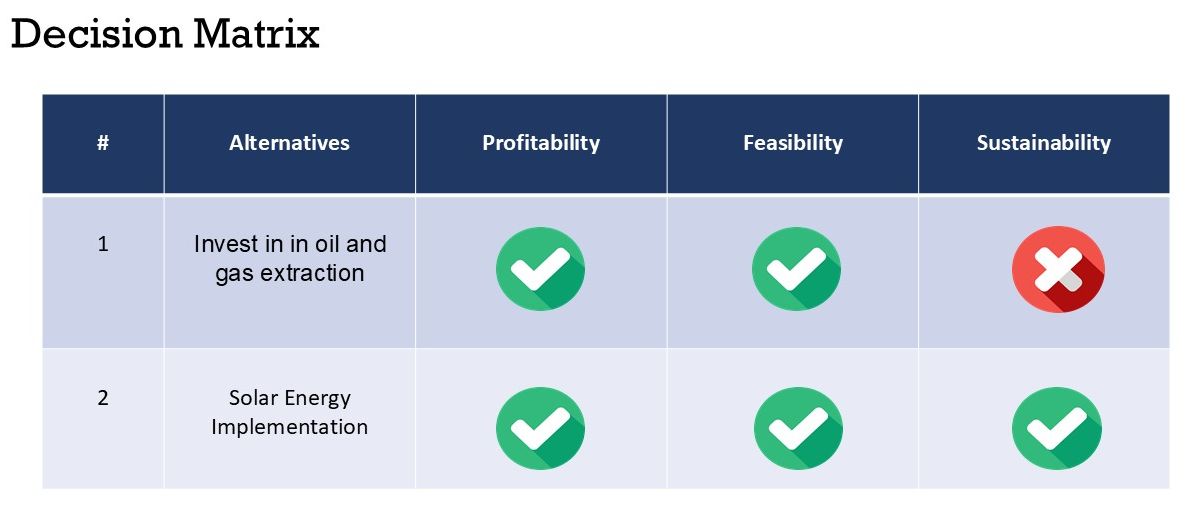Click the Profitability column header
The image size is (1189, 522).
pos(541,143)
